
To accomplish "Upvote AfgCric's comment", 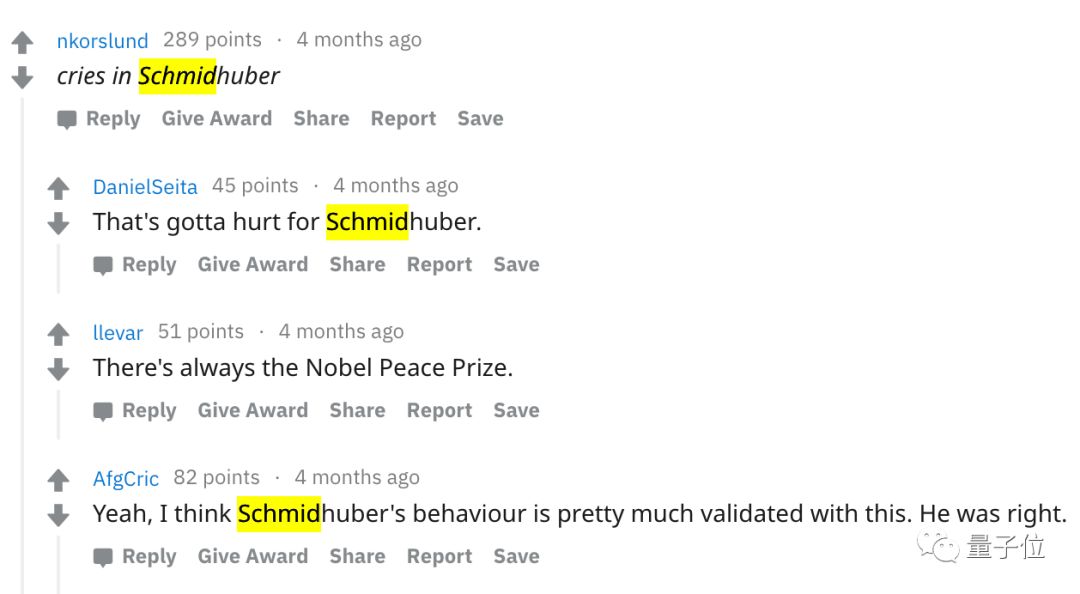I will click(58, 480).
